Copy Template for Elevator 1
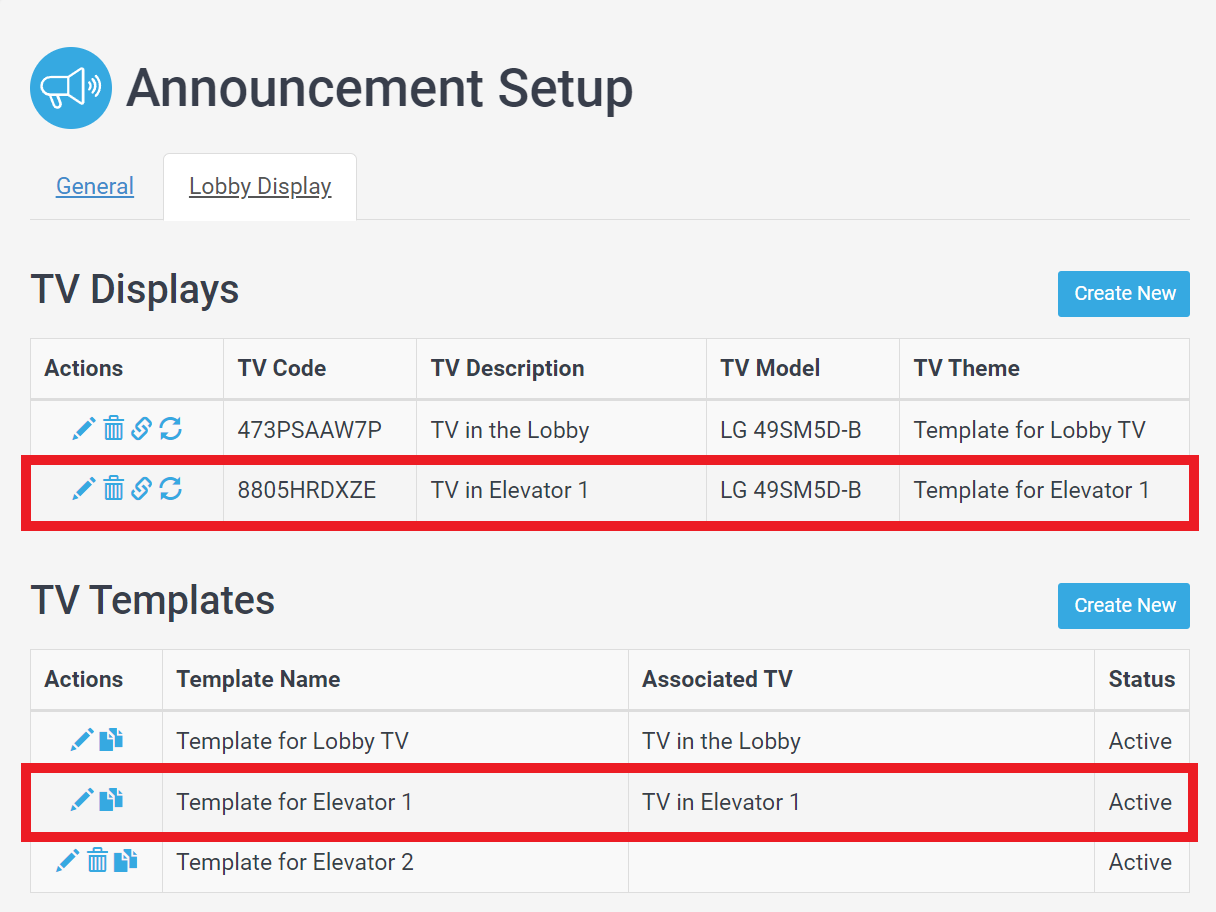This screenshot has width=1216, height=912. [x=111, y=800]
